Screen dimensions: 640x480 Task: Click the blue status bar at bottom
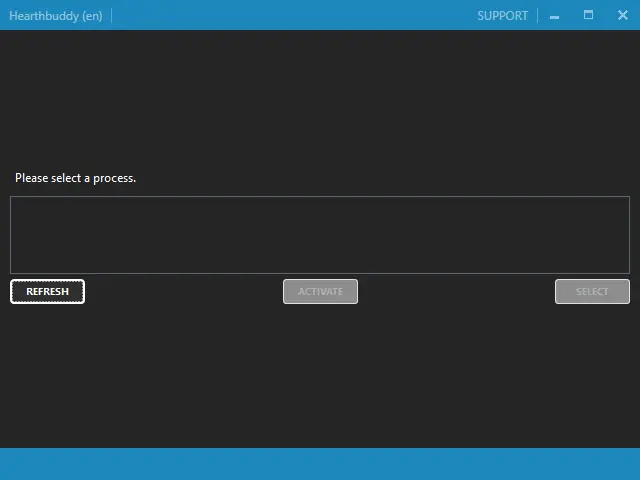pos(320,464)
